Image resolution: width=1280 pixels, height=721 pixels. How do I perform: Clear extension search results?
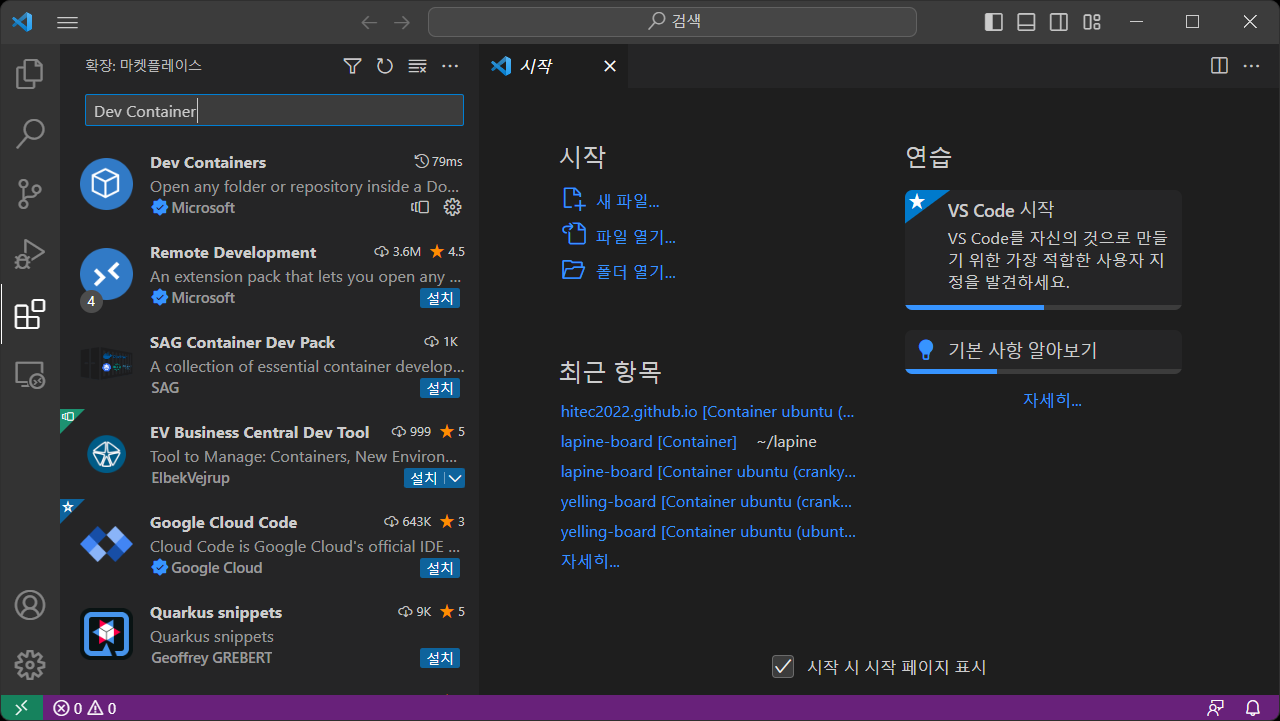click(418, 66)
